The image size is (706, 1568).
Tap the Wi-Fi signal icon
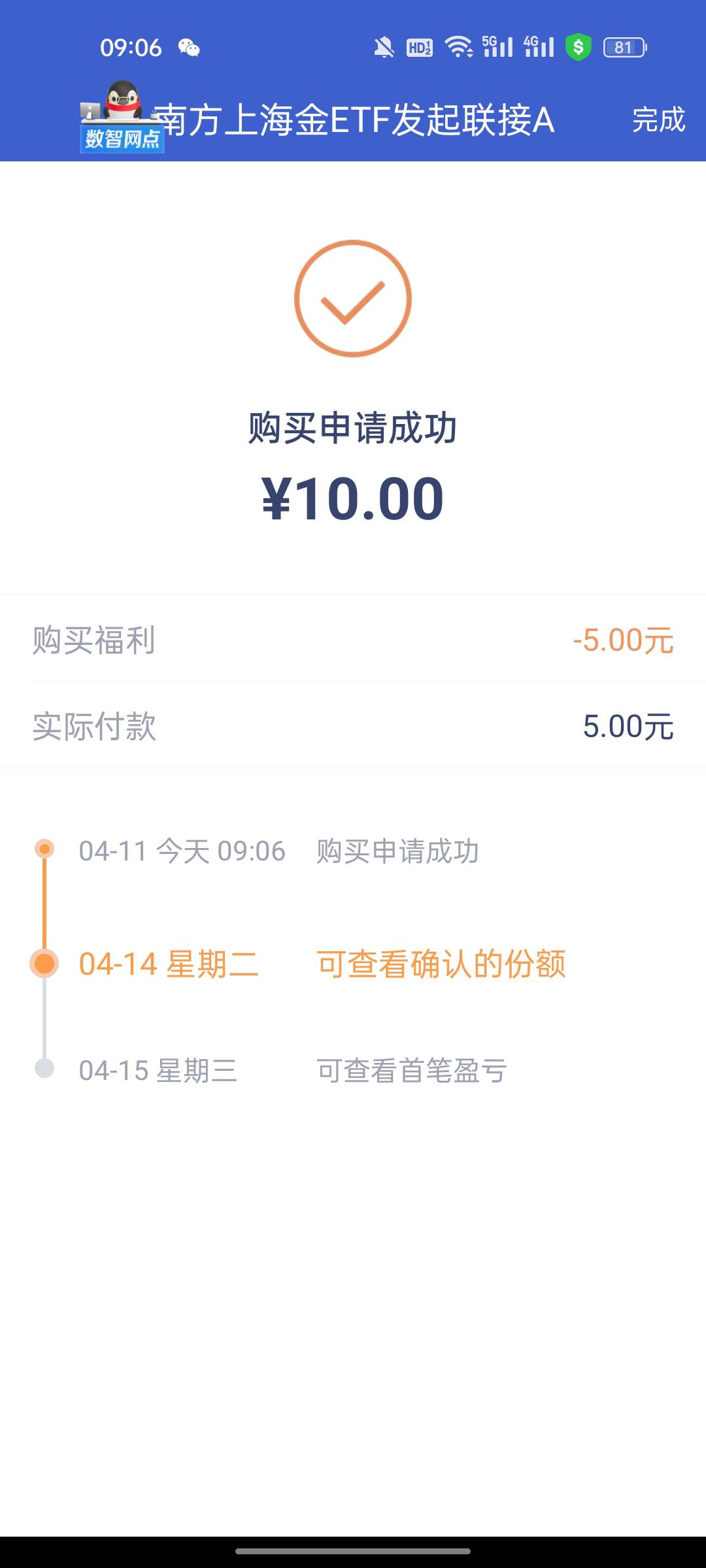pos(459,47)
